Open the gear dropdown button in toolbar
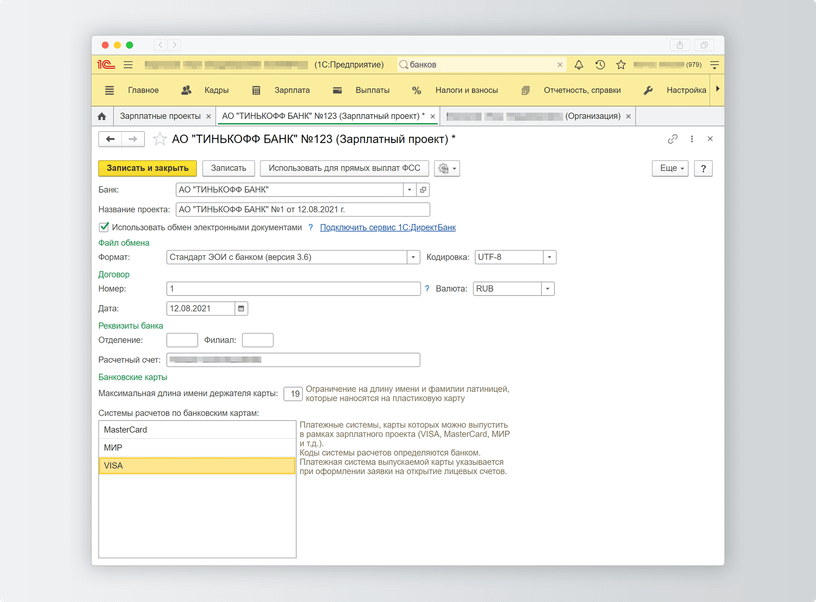The height and width of the screenshot is (602, 816). pos(447,168)
